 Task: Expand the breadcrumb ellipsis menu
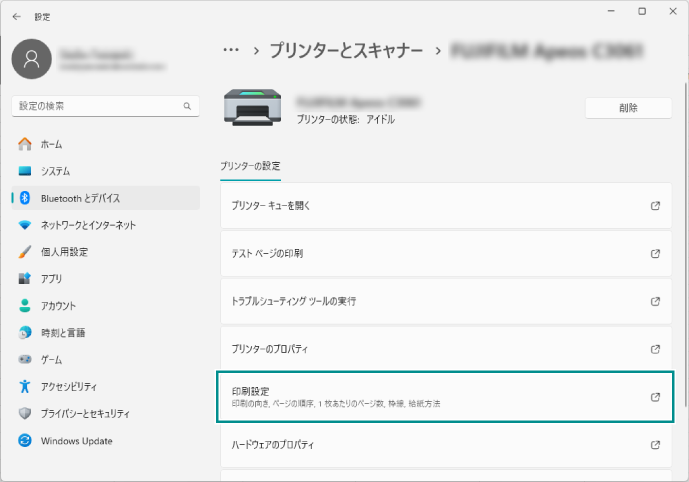(x=231, y=49)
